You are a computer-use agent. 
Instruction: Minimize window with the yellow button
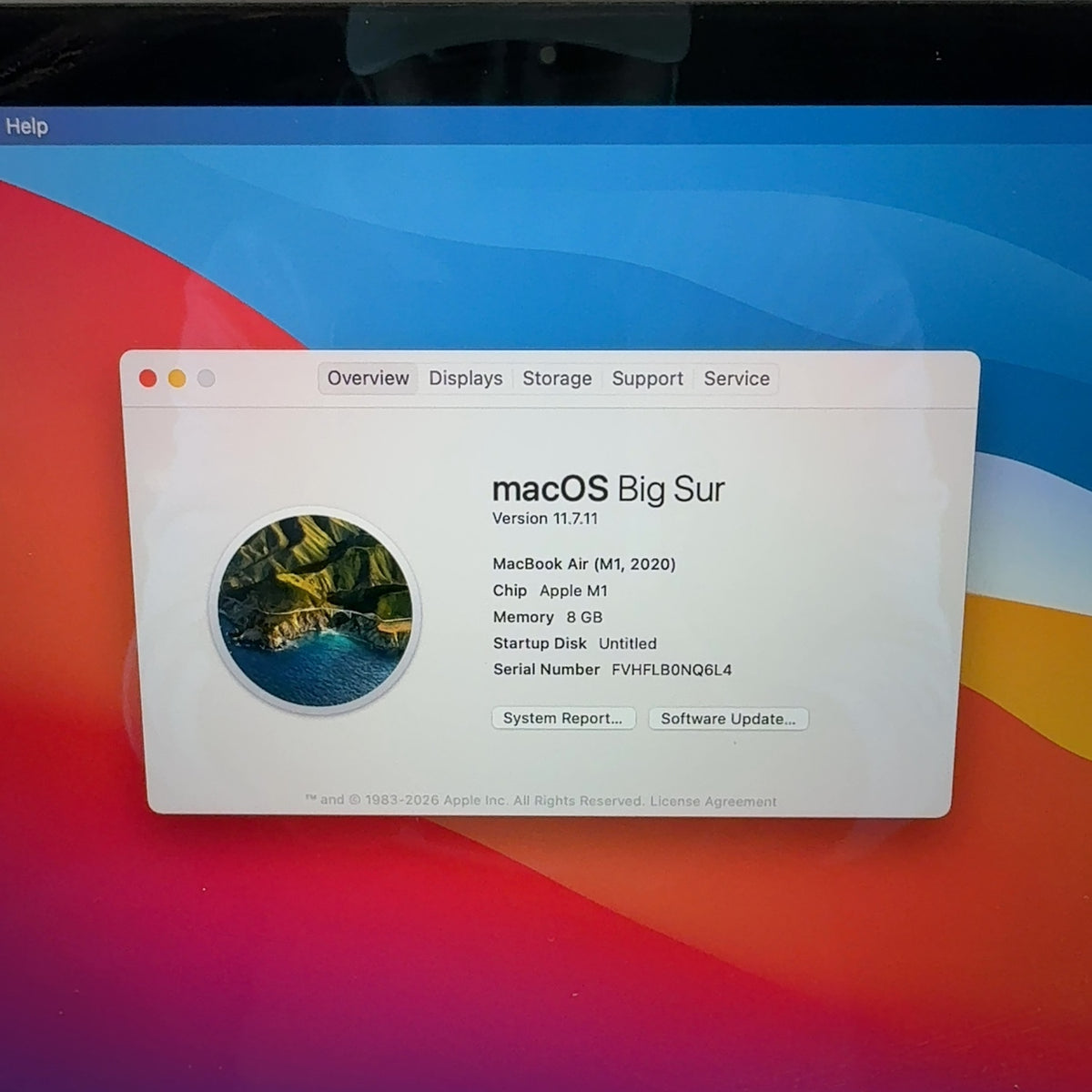coord(177,379)
